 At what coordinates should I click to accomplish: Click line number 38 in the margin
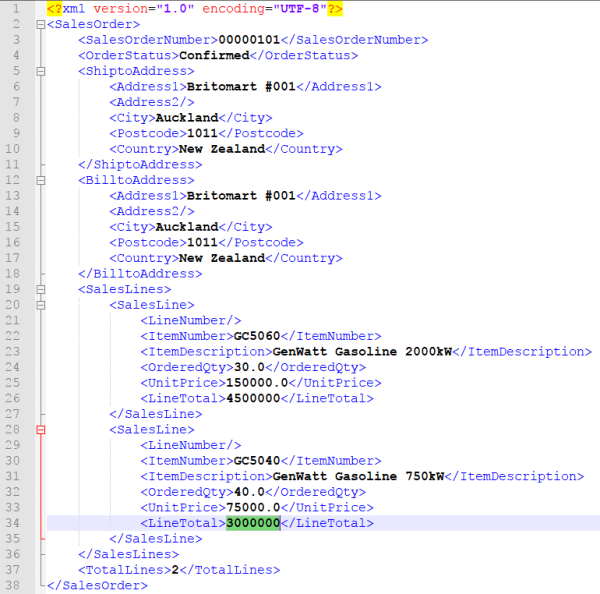click(16, 585)
